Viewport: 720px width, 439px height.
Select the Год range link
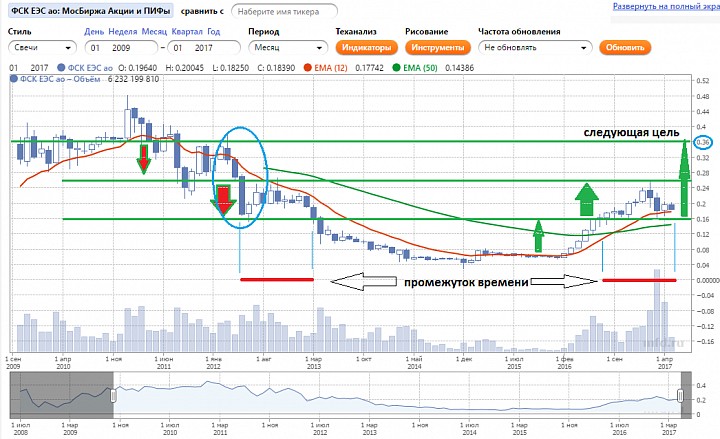click(214, 32)
